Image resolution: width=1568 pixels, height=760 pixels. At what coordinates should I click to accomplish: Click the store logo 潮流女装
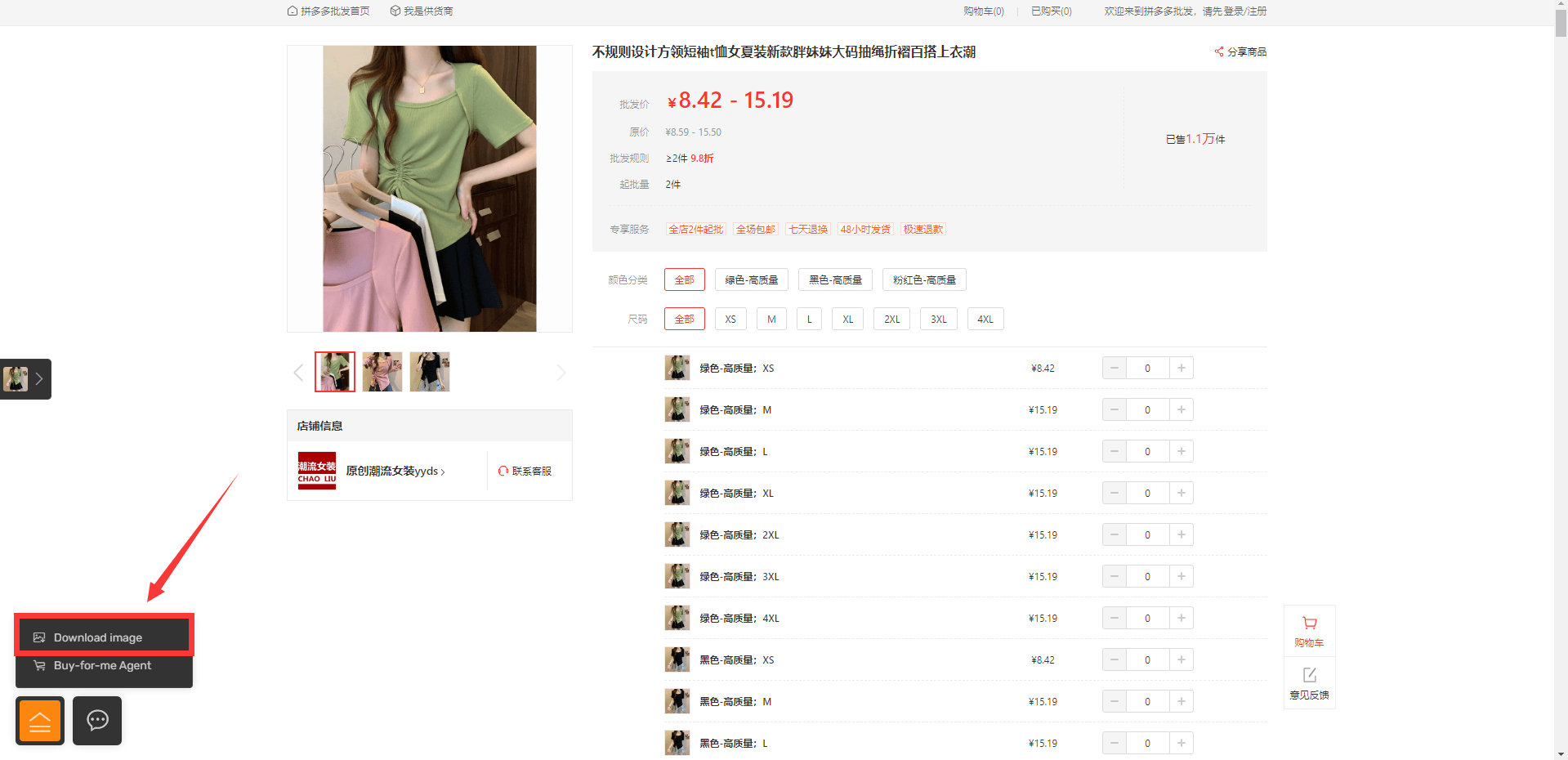(317, 471)
